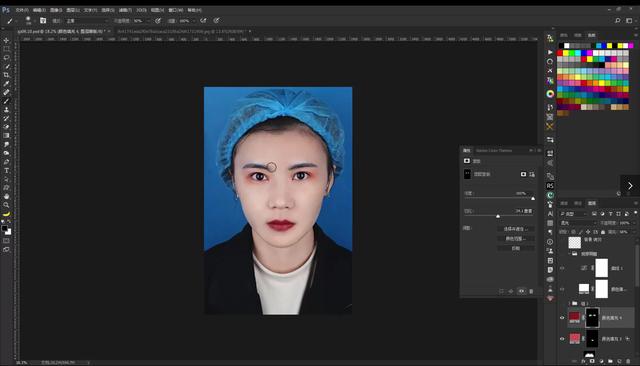This screenshot has width=640, height=366.
Task: Toggle Quick Mask mode in the toolbox
Action: [6, 241]
